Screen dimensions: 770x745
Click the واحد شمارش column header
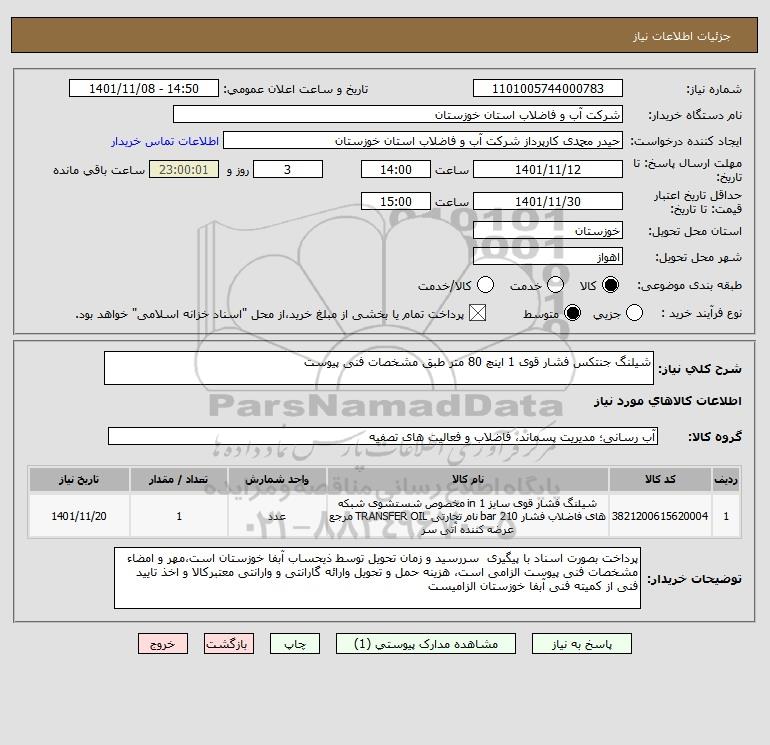pos(277,479)
